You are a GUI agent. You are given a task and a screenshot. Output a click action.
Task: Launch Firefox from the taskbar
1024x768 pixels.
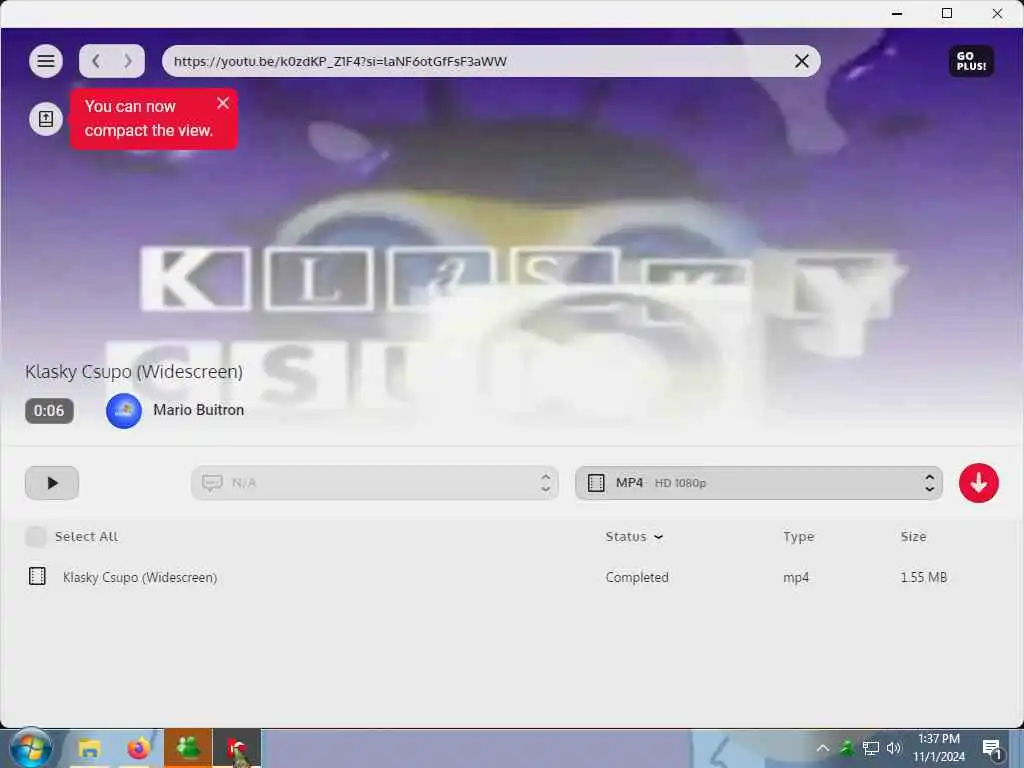pos(138,748)
